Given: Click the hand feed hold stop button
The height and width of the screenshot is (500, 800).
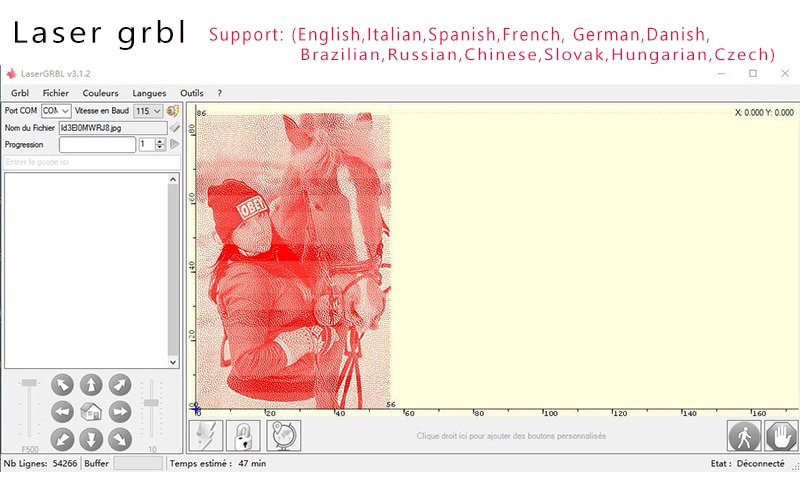Looking at the screenshot, I should (x=781, y=436).
